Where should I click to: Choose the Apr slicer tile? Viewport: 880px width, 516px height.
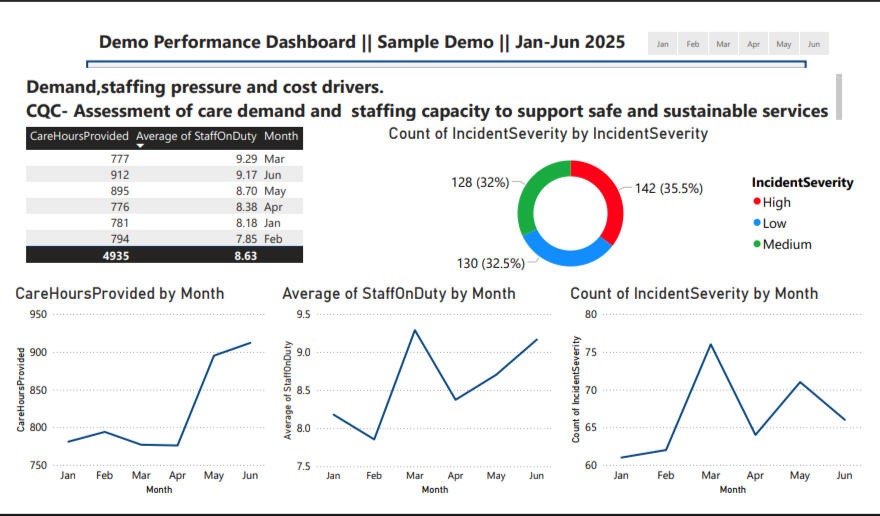(x=754, y=44)
